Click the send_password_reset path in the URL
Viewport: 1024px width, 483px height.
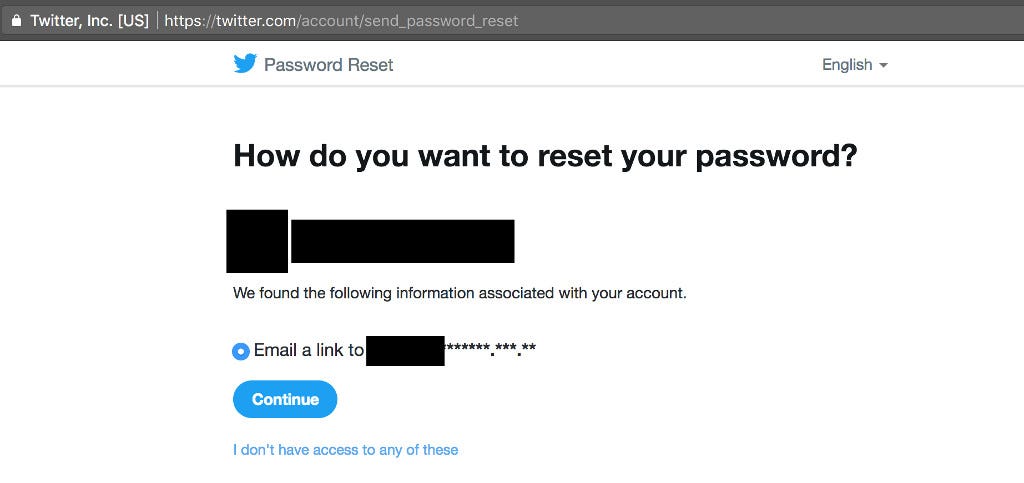[x=442, y=21]
